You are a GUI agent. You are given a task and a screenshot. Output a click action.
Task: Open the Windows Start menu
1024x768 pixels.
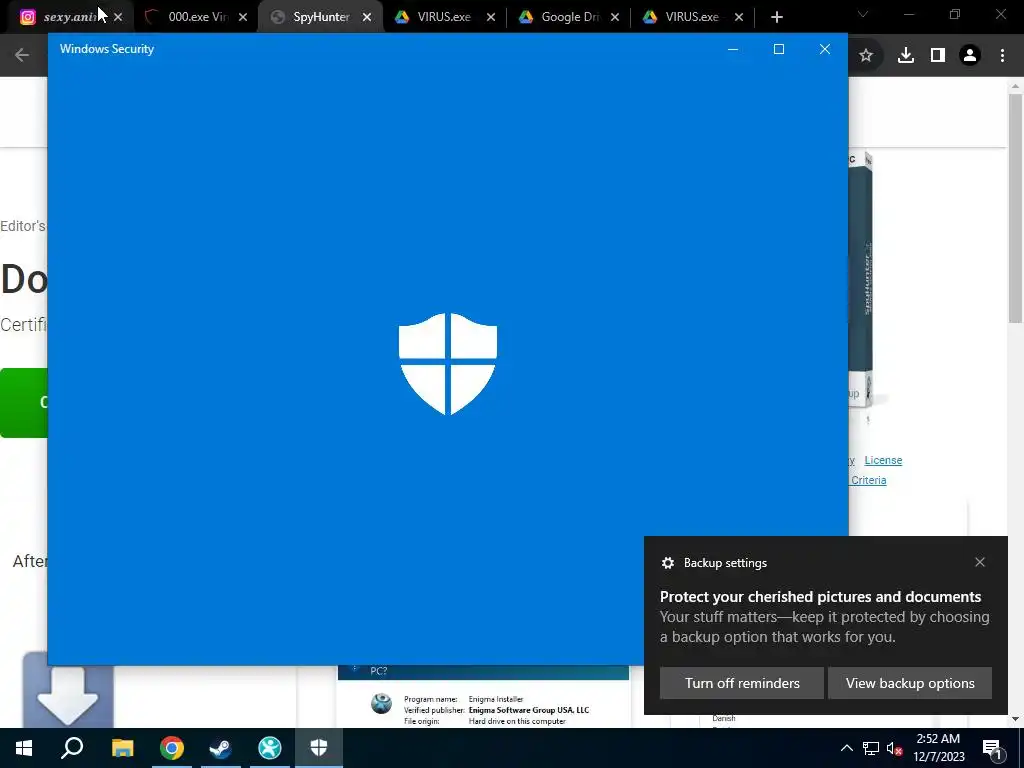(24, 748)
